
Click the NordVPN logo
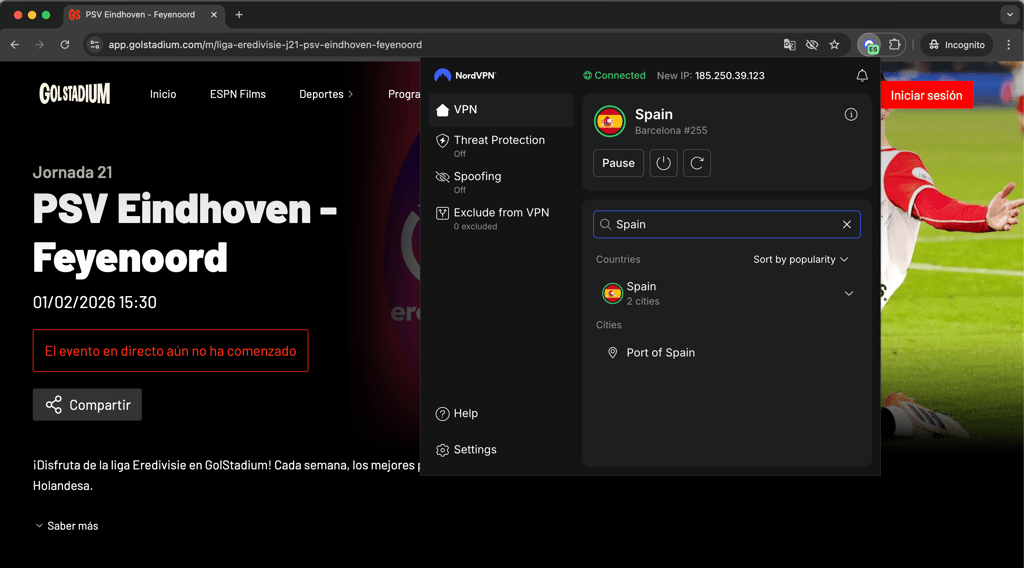(x=465, y=75)
